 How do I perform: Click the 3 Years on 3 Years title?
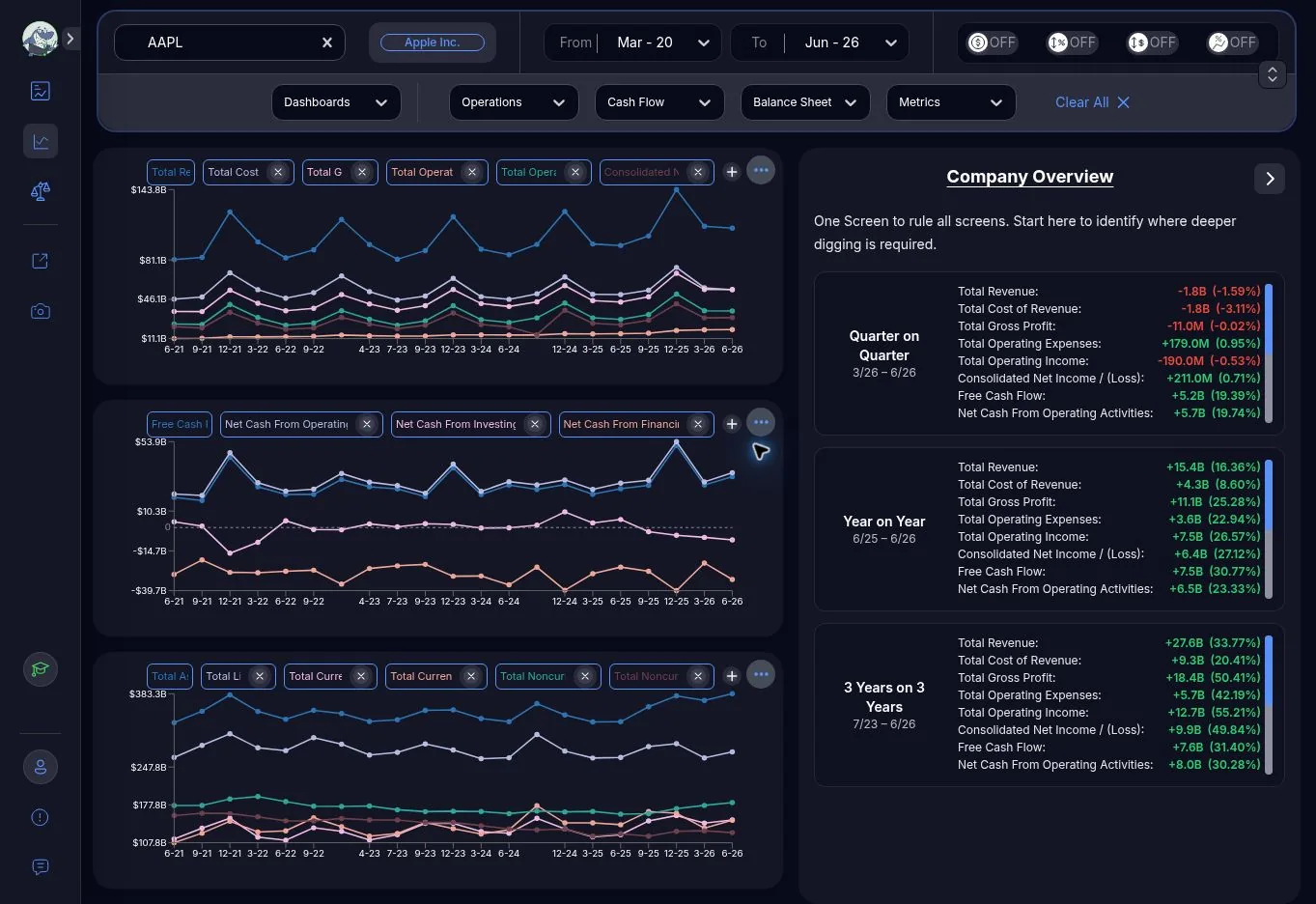click(x=884, y=697)
